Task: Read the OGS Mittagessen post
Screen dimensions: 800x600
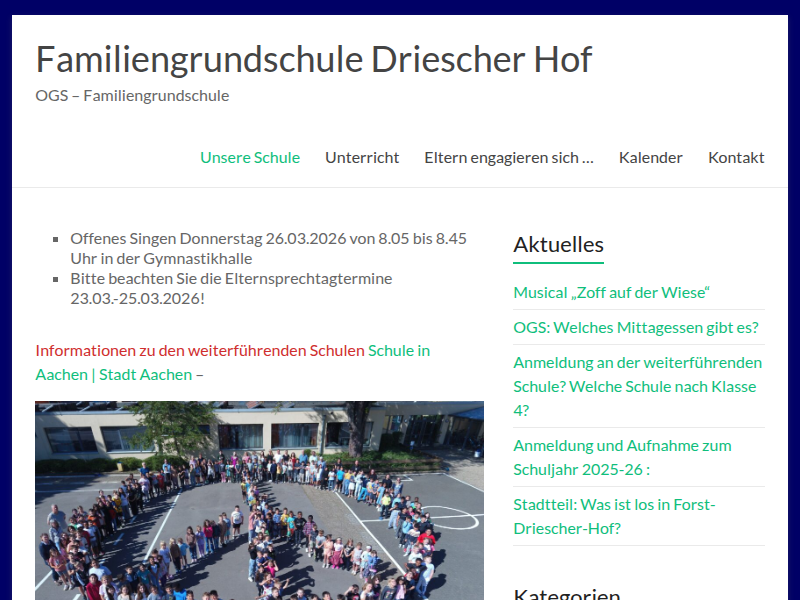Action: (635, 327)
